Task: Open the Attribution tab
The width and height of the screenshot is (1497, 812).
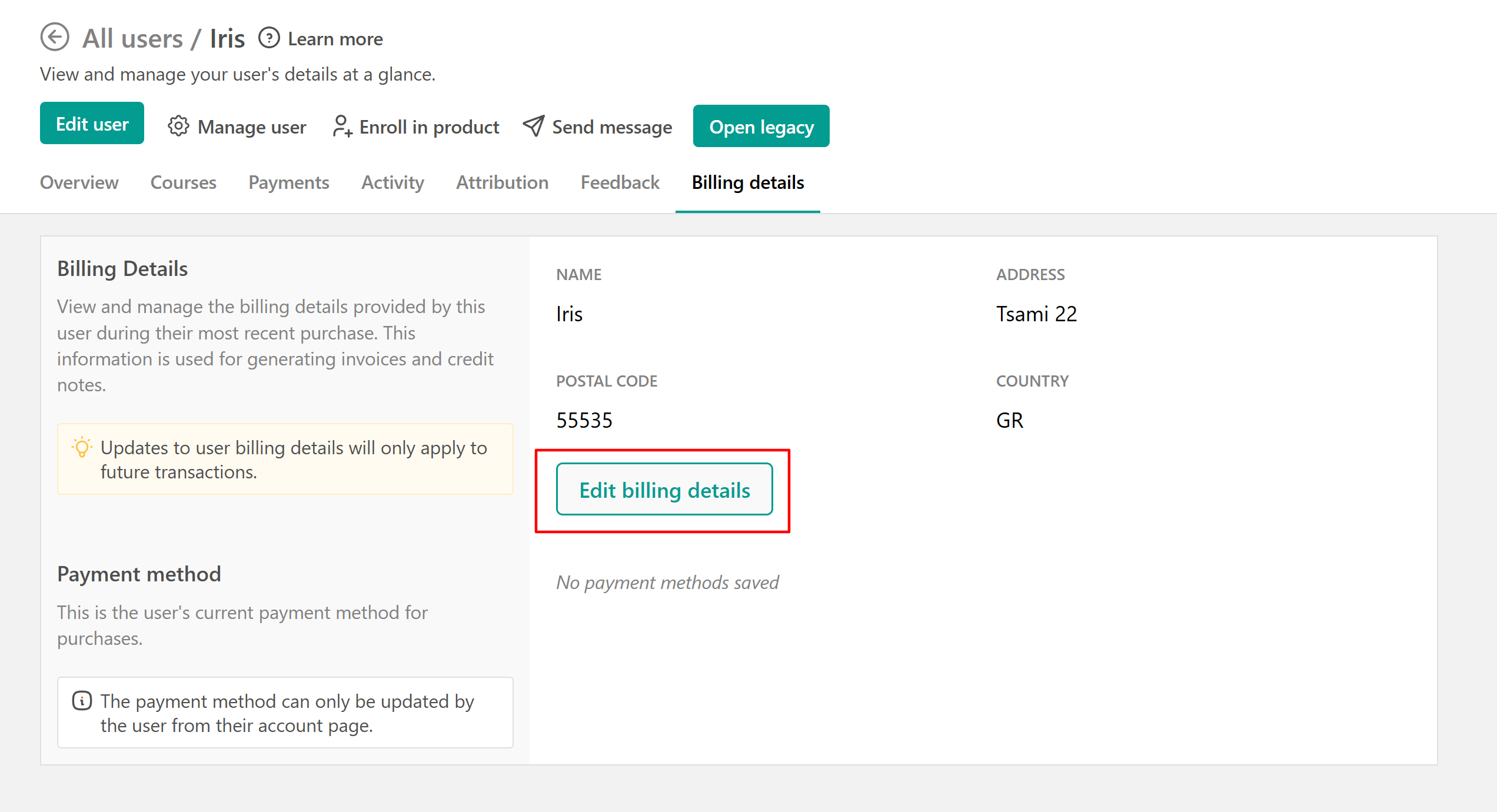Action: [502, 182]
